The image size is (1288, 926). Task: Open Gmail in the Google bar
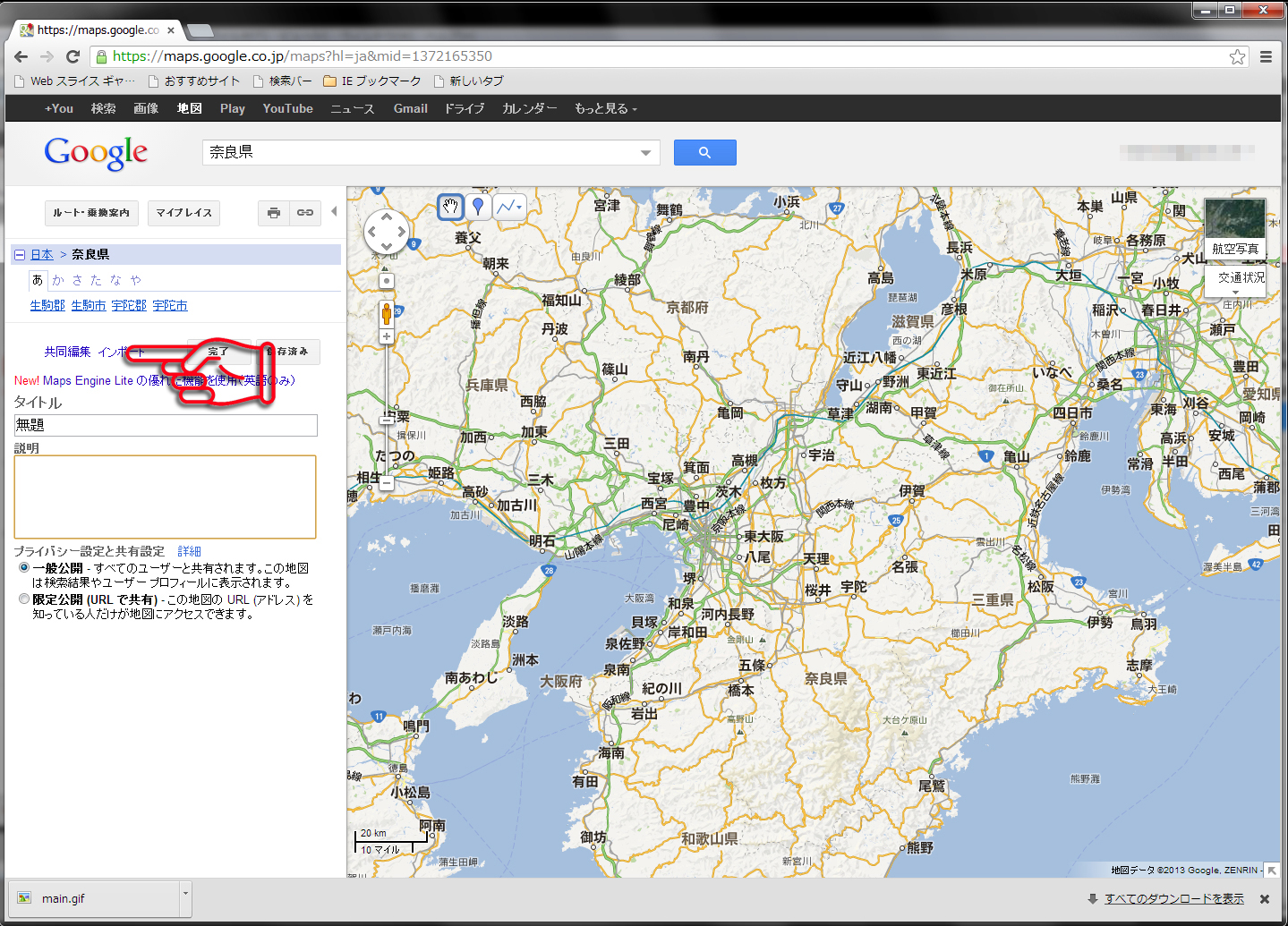click(411, 109)
